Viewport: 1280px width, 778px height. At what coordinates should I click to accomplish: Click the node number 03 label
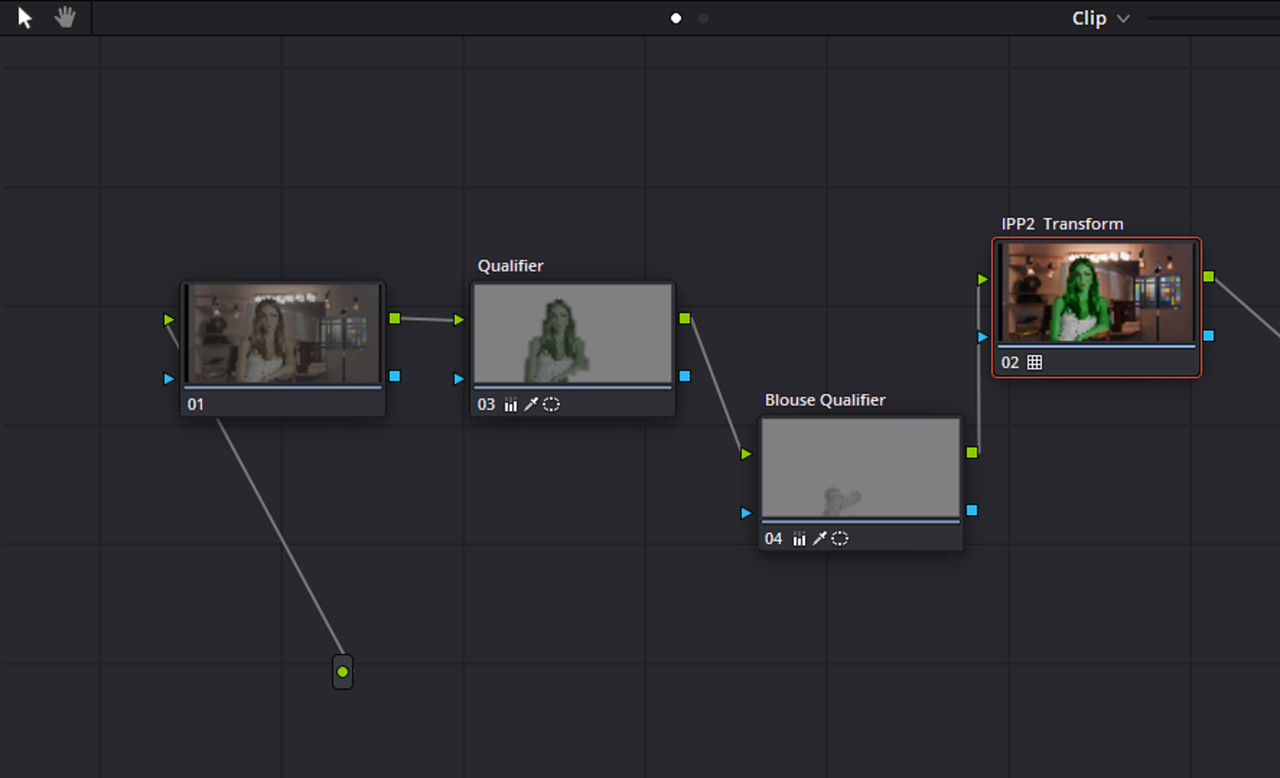pos(486,405)
